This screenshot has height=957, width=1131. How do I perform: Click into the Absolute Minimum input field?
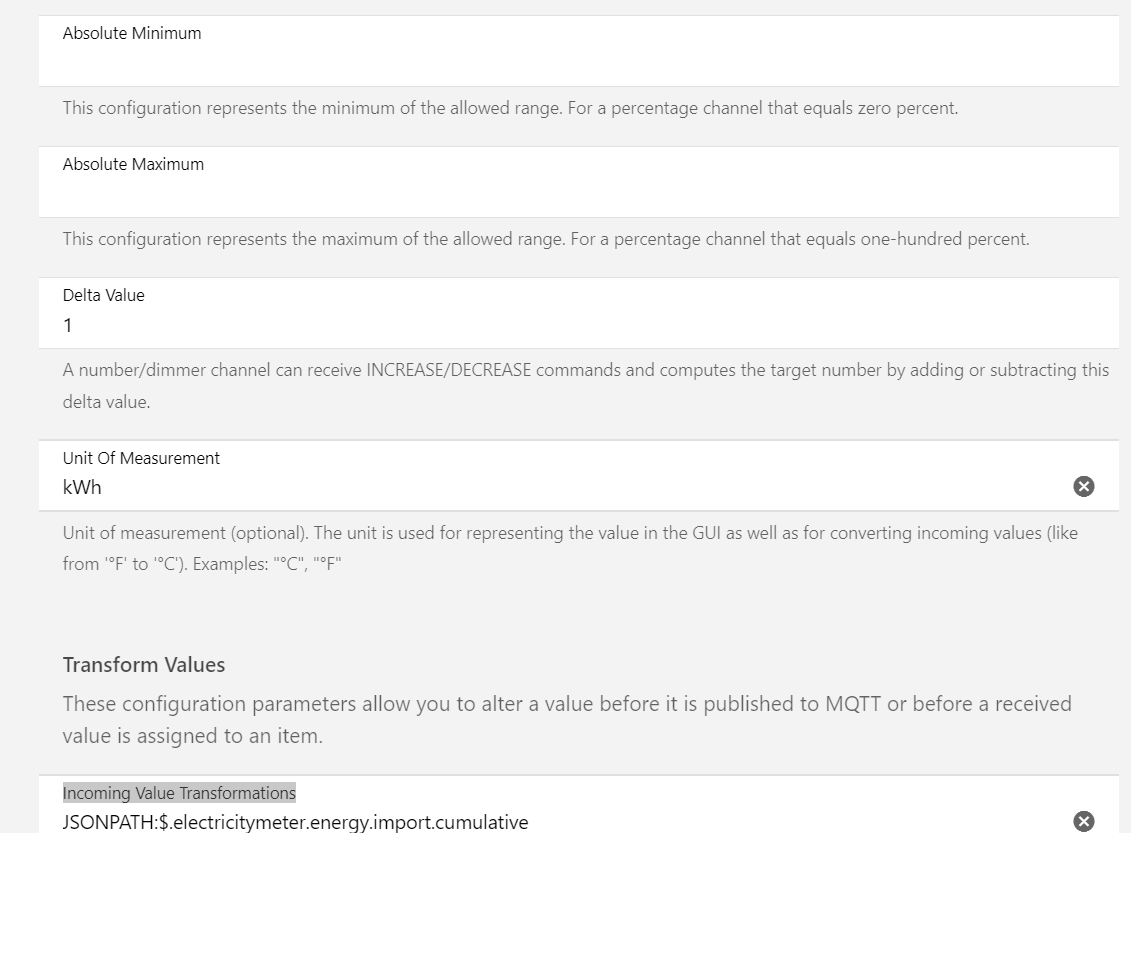click(x=578, y=63)
